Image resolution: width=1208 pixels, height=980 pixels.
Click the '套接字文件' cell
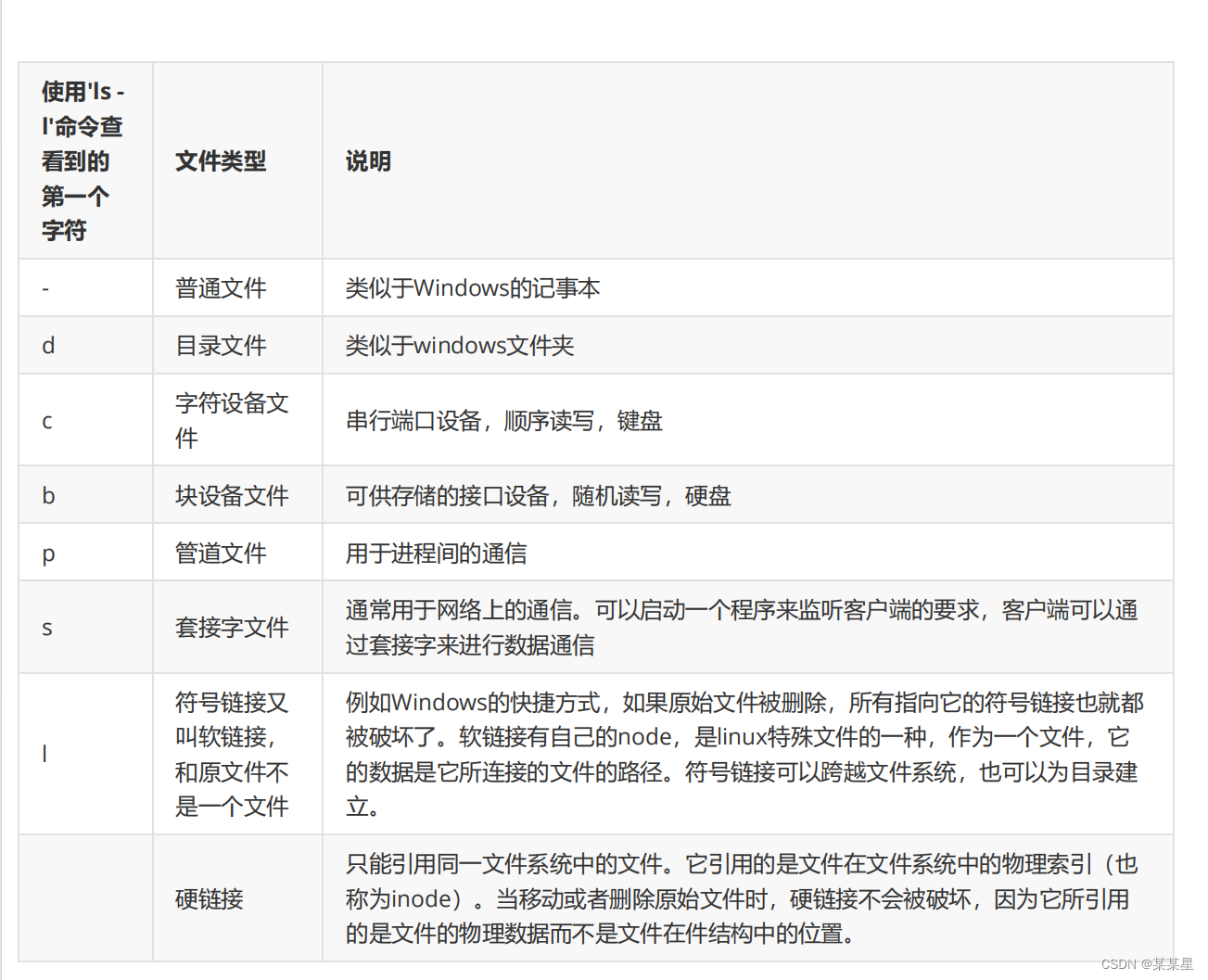click(x=237, y=627)
